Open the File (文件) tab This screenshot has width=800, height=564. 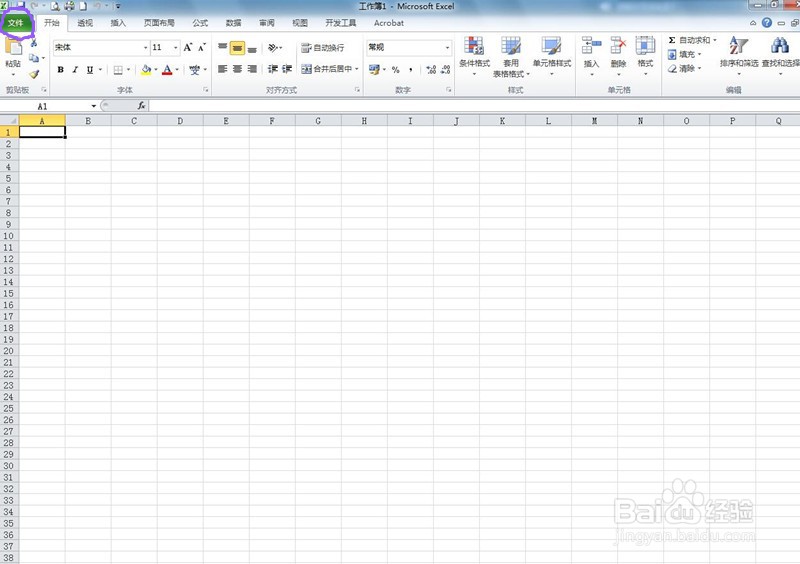[16, 23]
